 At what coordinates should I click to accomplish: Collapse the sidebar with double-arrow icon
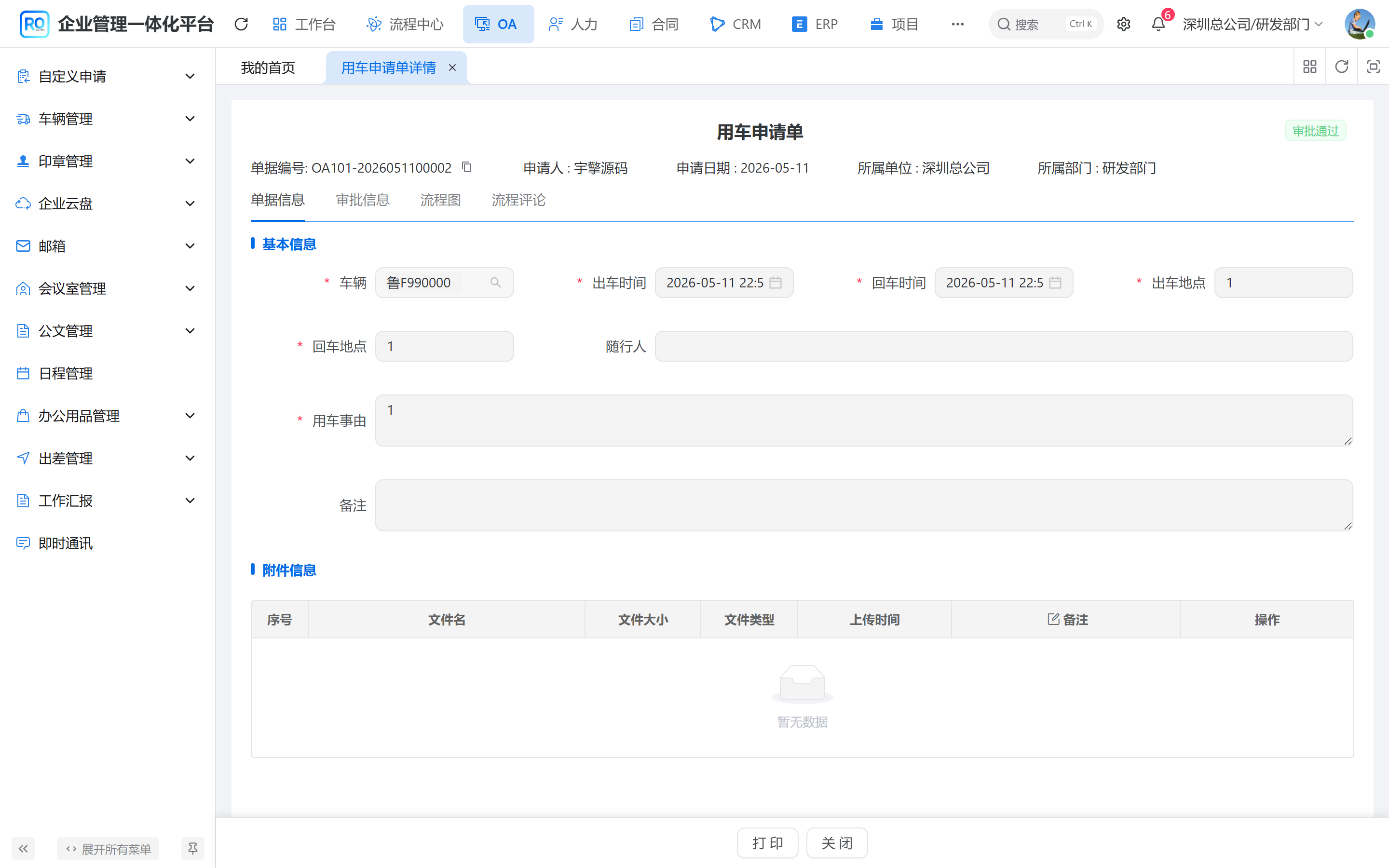tap(23, 849)
